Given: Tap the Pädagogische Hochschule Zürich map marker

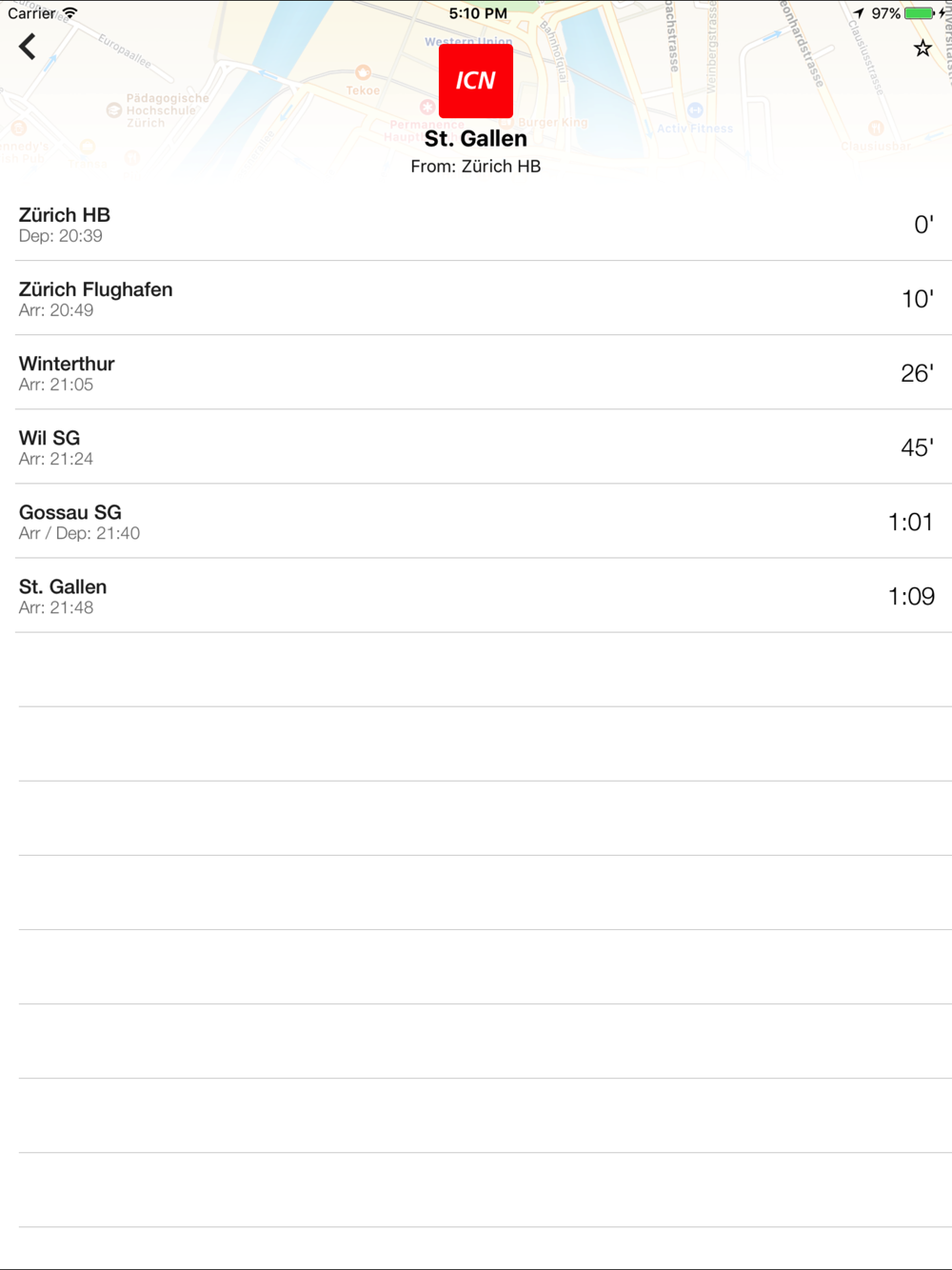Looking at the screenshot, I should (x=114, y=110).
